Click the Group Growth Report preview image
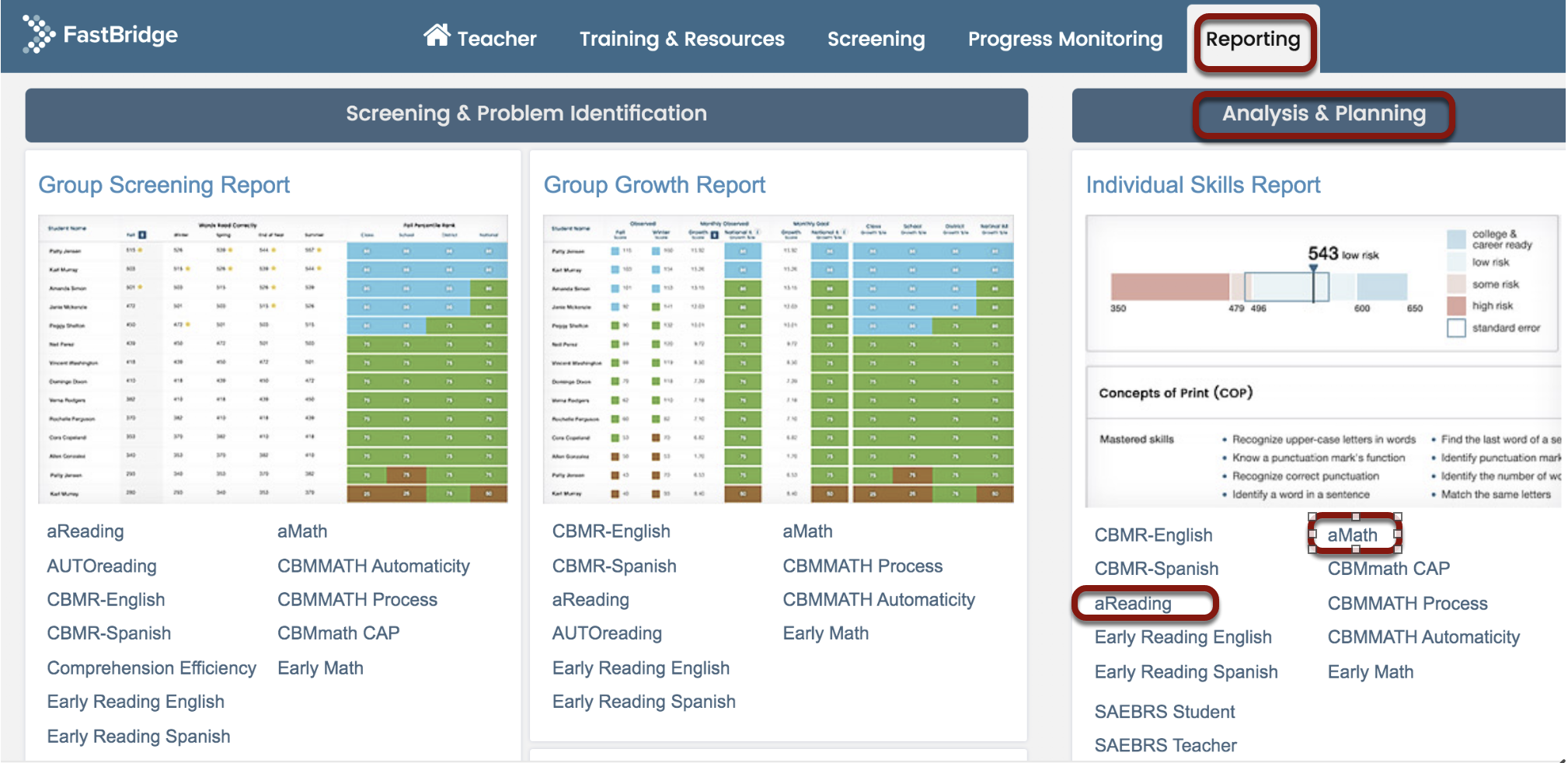 pos(778,359)
